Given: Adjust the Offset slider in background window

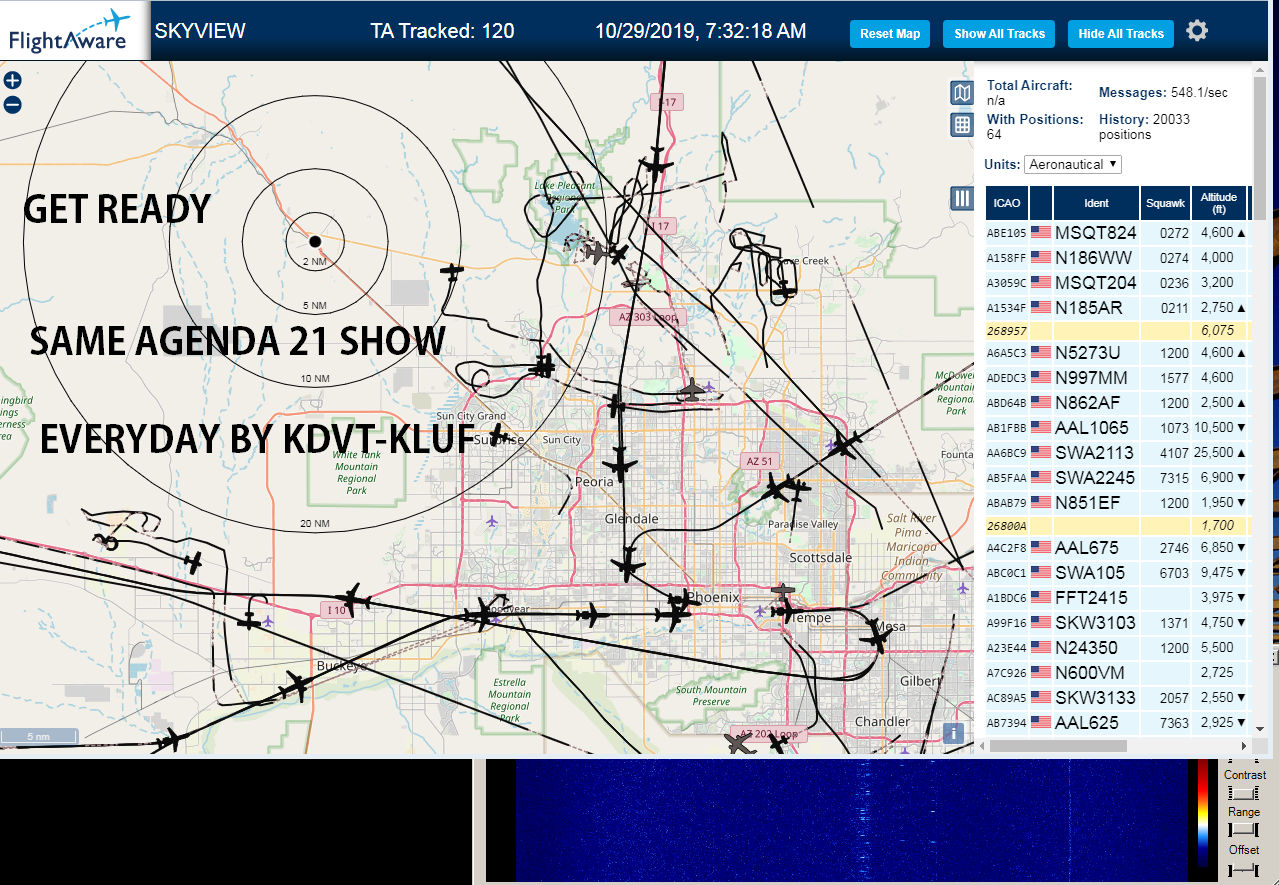Looking at the screenshot, I should 1243,868.
